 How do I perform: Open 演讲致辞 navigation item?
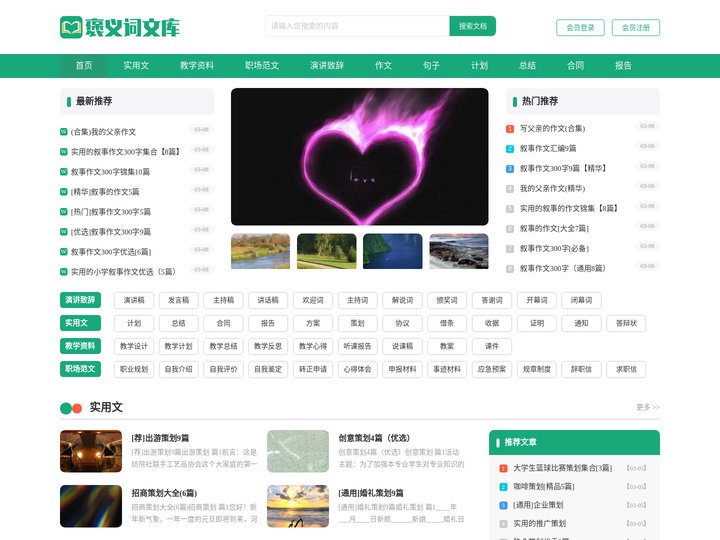tap(327, 66)
